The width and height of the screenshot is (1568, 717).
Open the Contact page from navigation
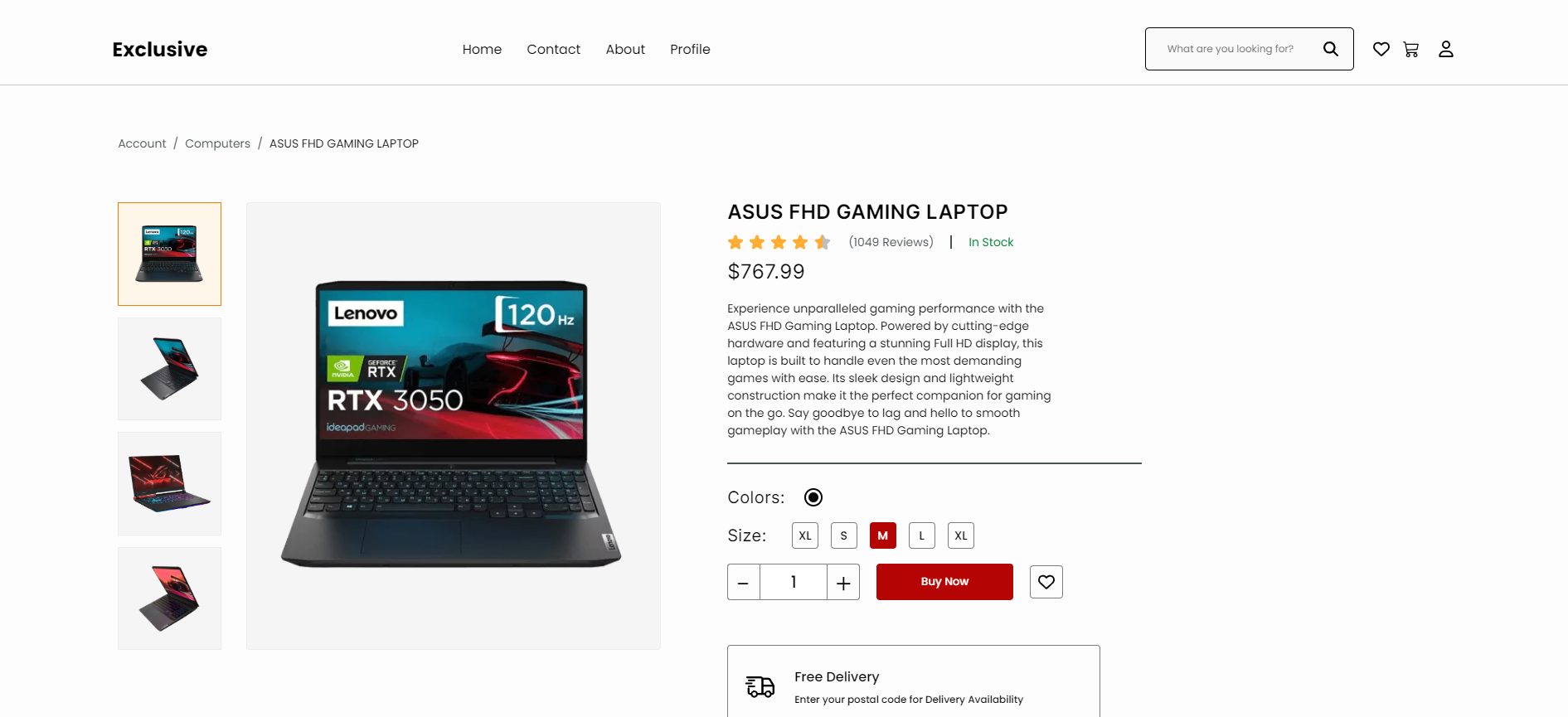point(554,49)
